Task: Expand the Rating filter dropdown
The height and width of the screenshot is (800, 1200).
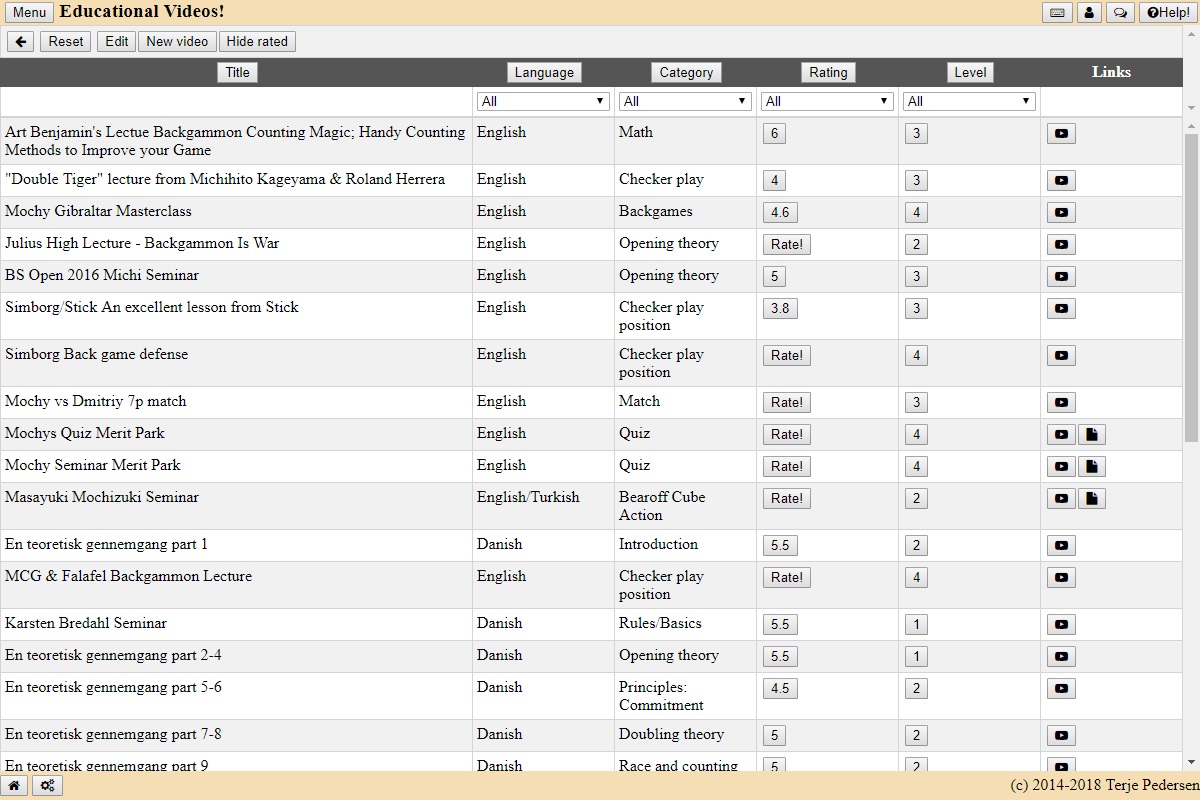Action: click(x=827, y=101)
